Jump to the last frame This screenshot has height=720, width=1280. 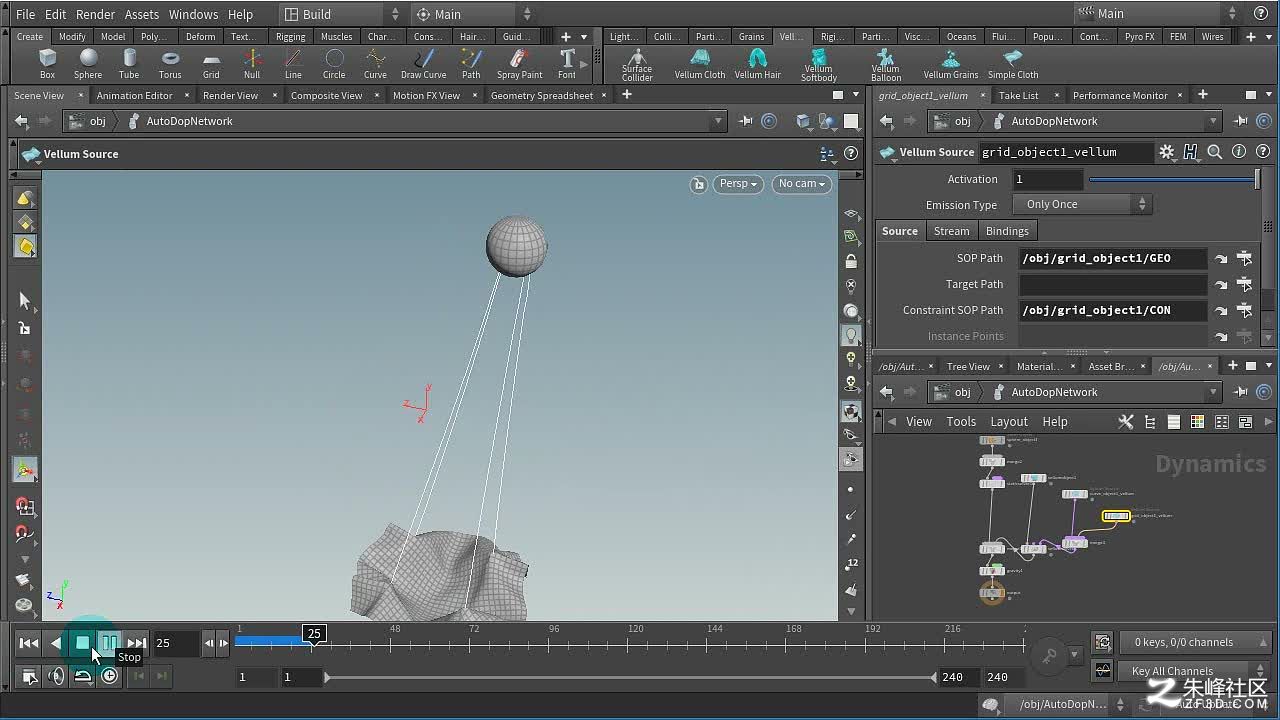[137, 643]
